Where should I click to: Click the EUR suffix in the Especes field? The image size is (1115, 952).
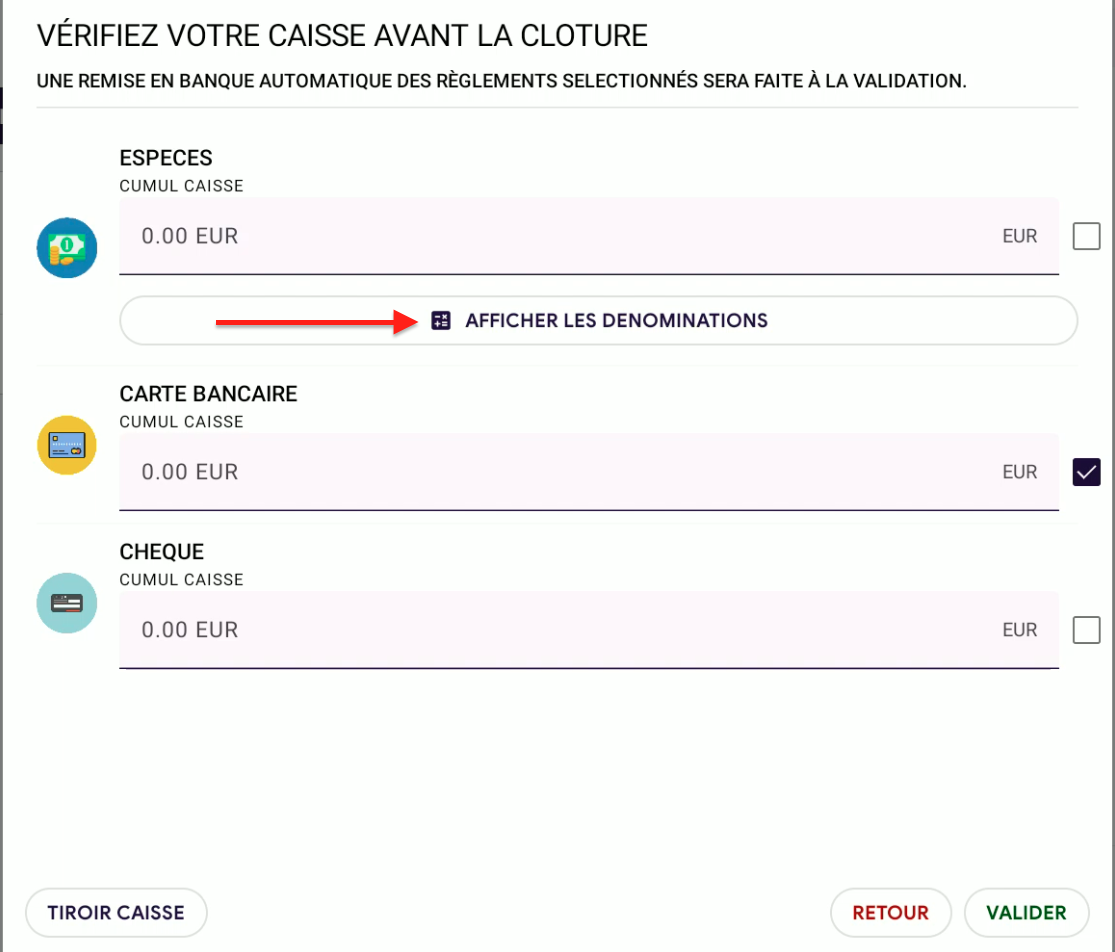point(1020,237)
